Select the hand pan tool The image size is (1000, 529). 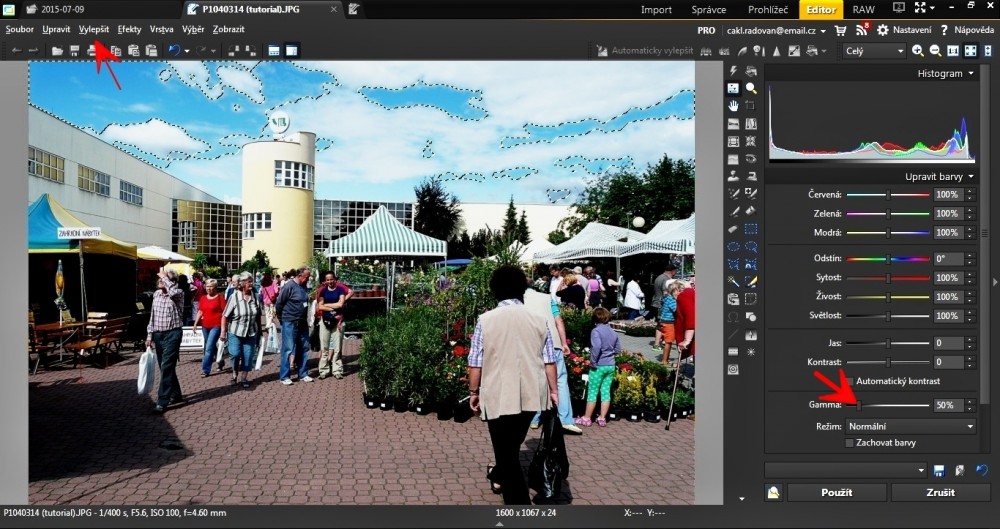click(x=733, y=105)
